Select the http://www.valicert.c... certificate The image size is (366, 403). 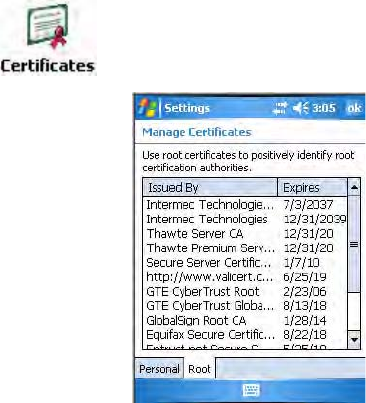click(x=245, y=277)
